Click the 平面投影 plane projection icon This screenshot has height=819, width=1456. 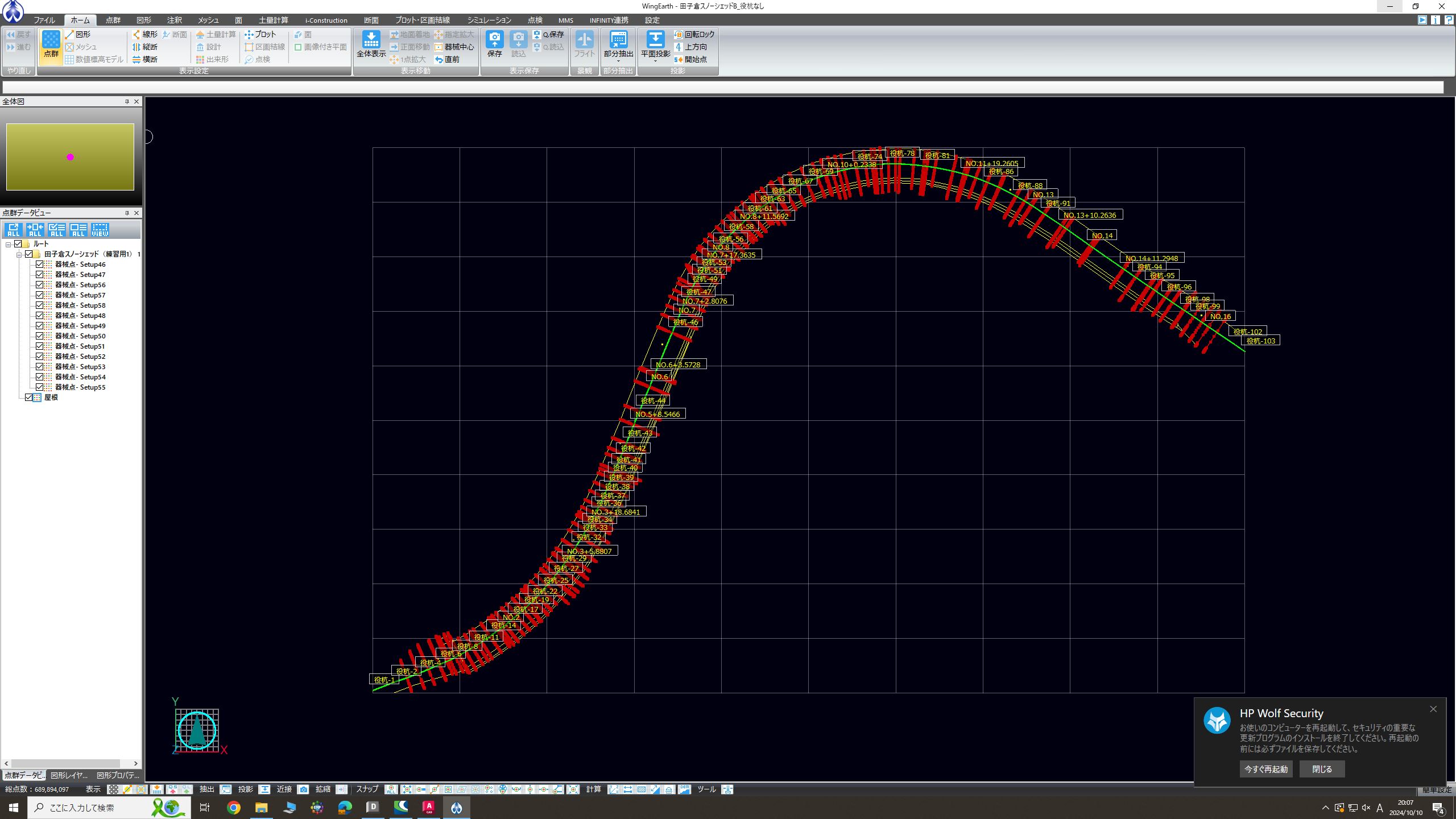[655, 40]
